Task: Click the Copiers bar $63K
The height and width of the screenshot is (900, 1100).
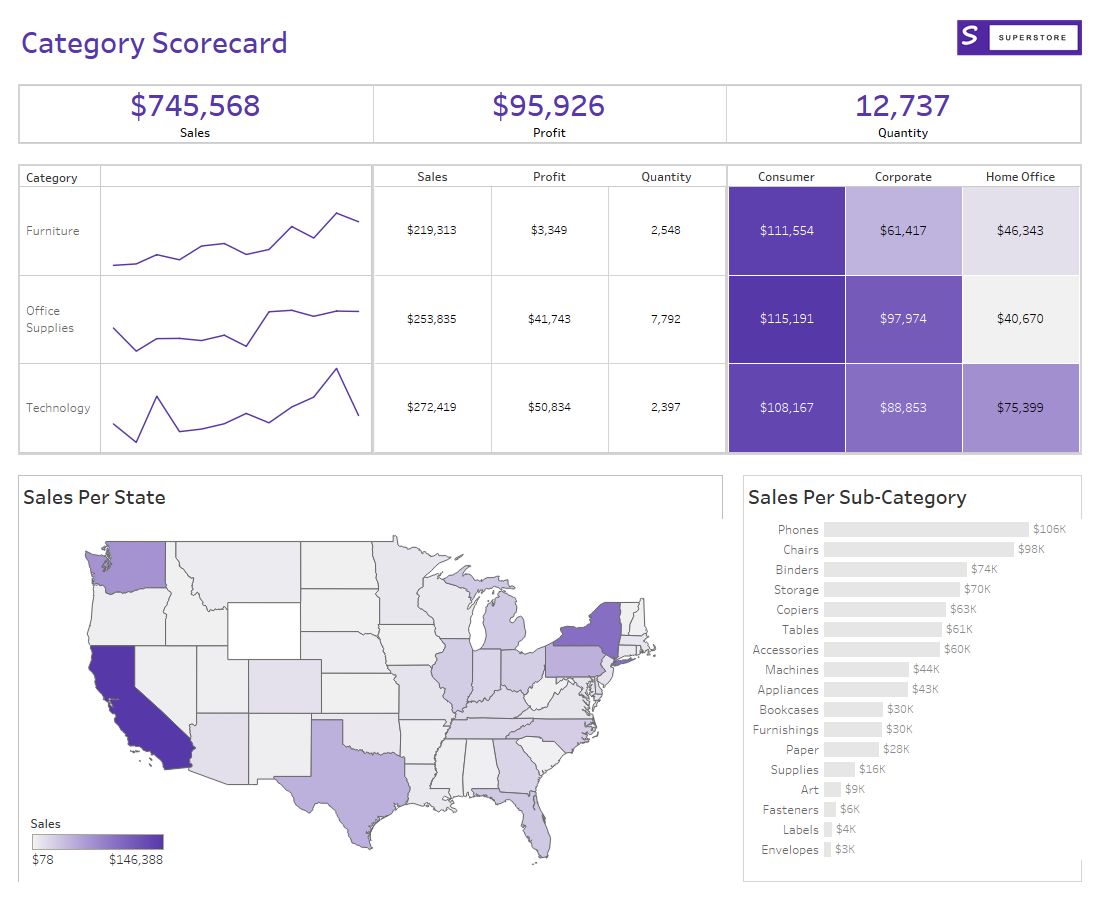Action: [x=885, y=610]
